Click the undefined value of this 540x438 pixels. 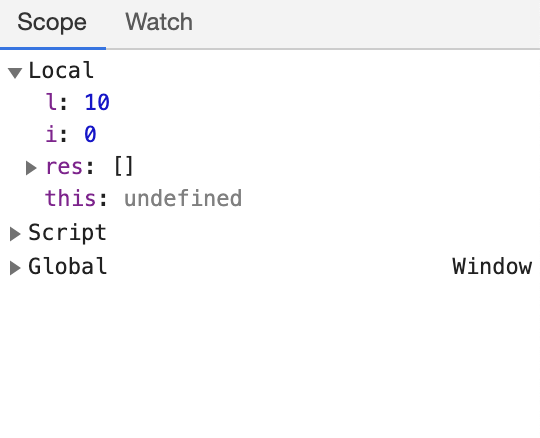click(x=183, y=198)
